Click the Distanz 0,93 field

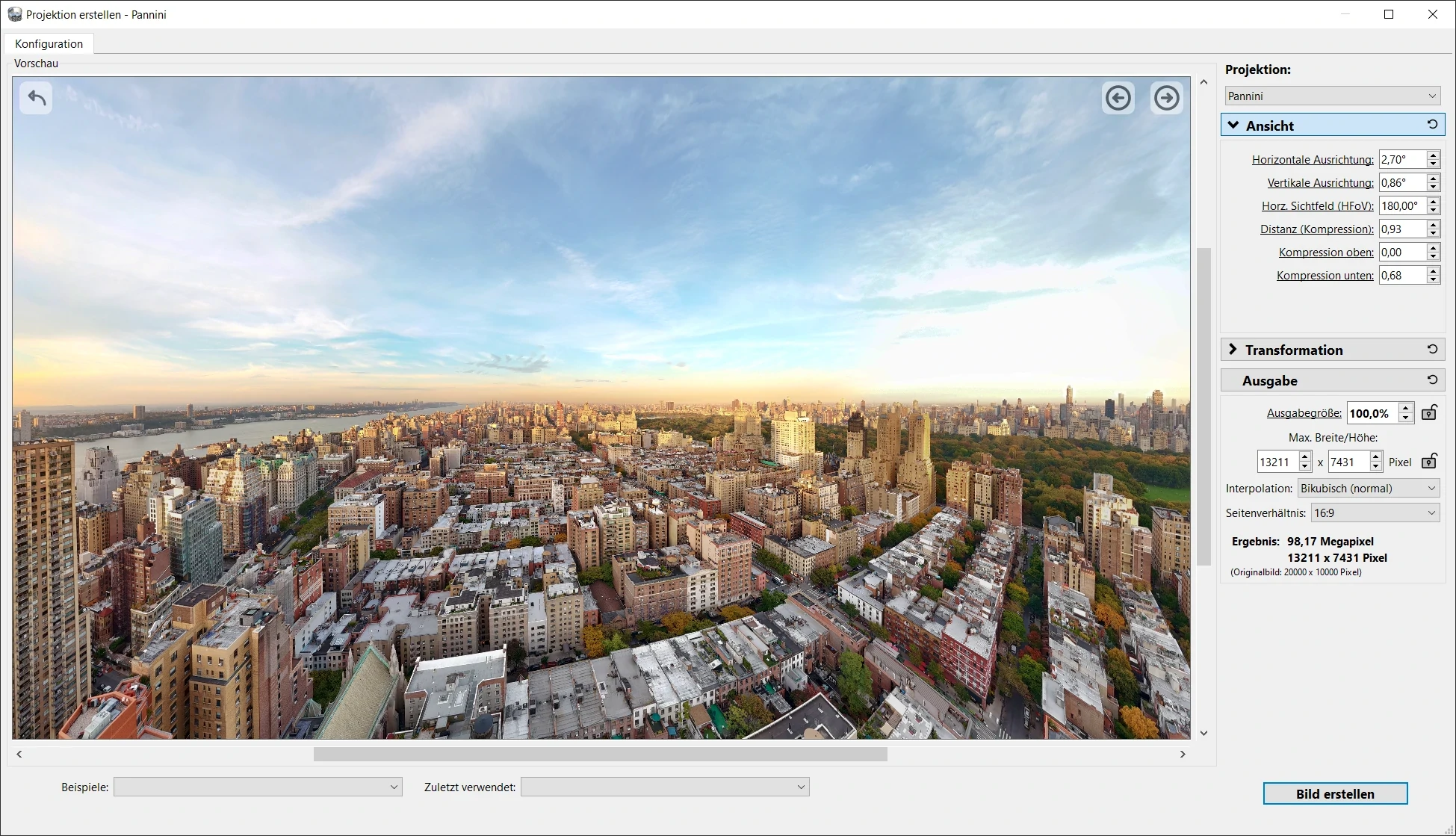tap(1402, 229)
